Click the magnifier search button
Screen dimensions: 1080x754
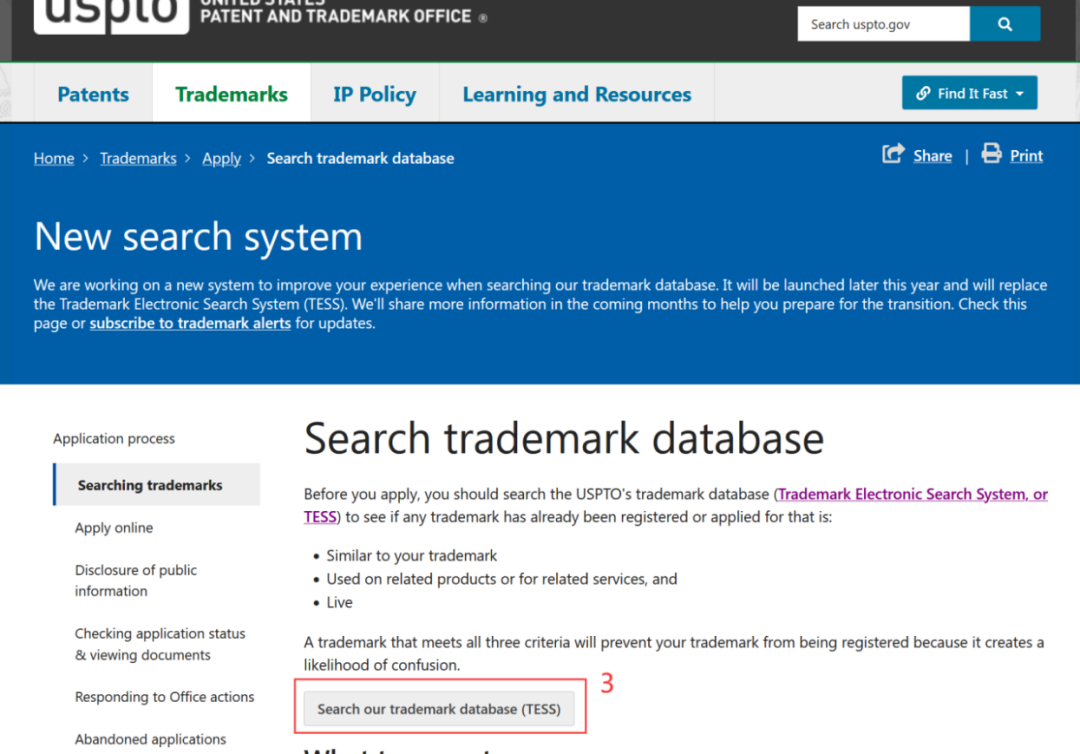[x=1004, y=24]
